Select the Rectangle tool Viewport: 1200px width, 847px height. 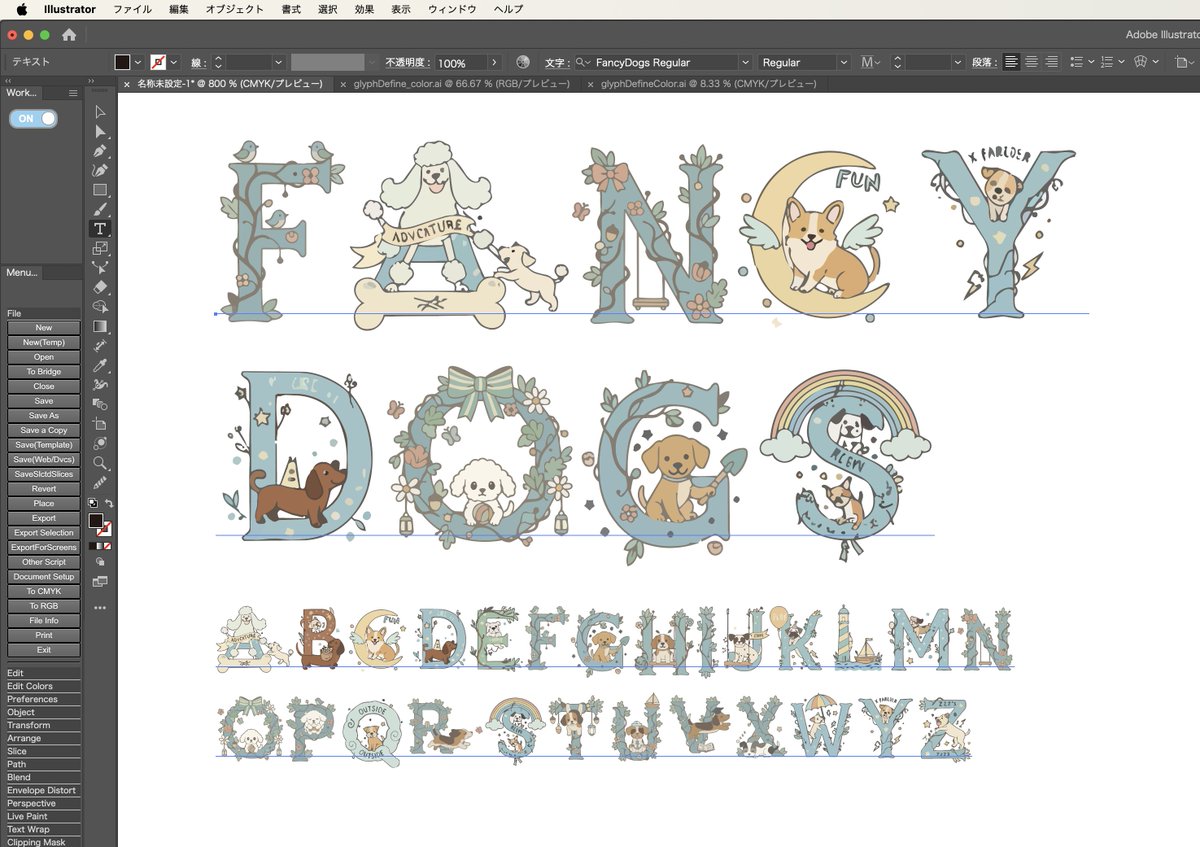click(100, 190)
